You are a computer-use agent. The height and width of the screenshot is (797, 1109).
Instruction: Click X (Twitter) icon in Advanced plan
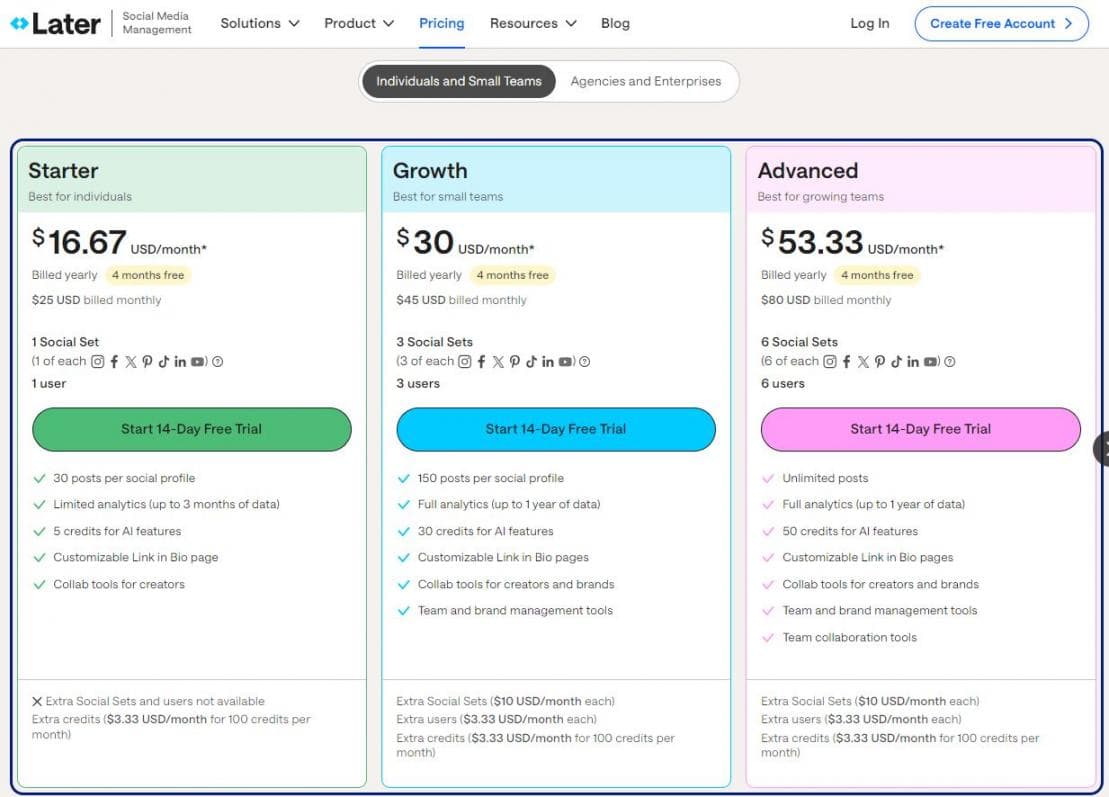coord(863,362)
